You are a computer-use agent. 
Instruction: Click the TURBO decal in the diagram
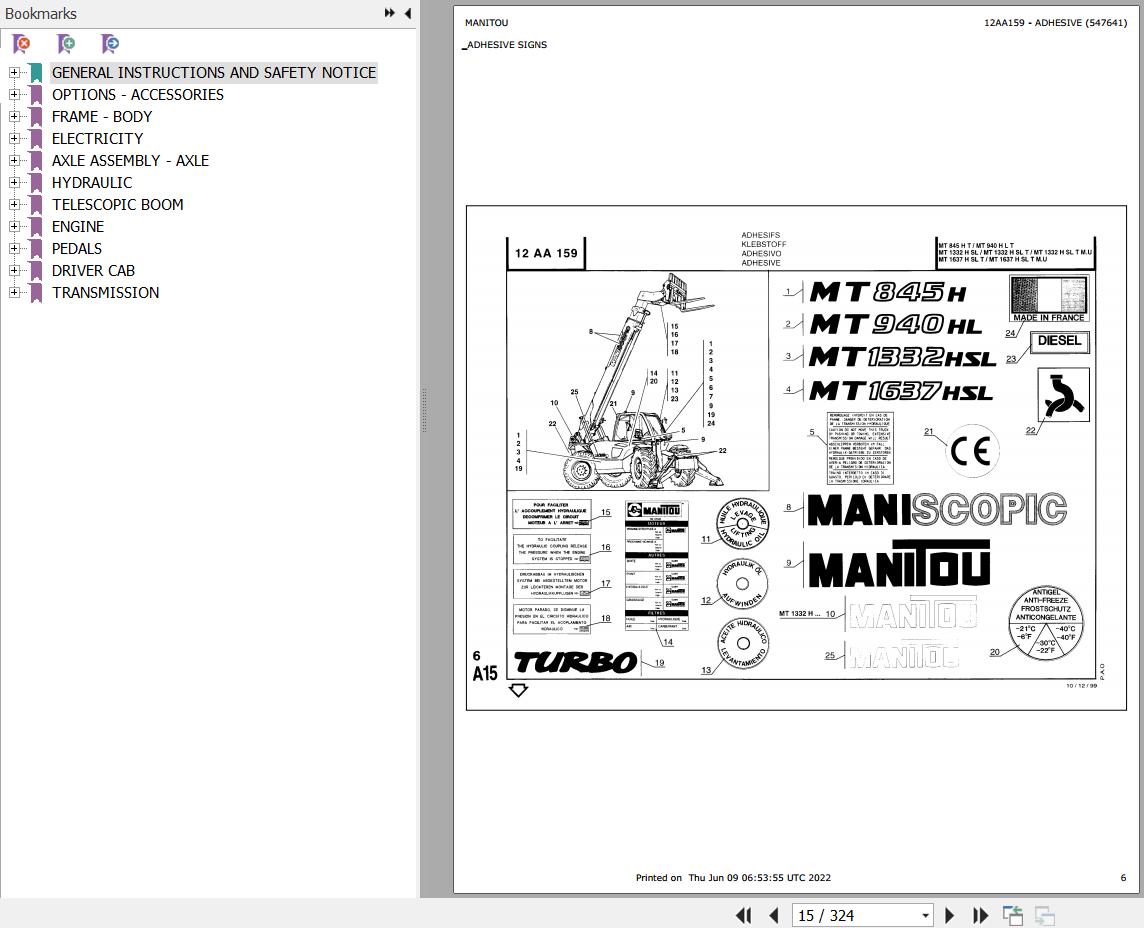coord(576,662)
